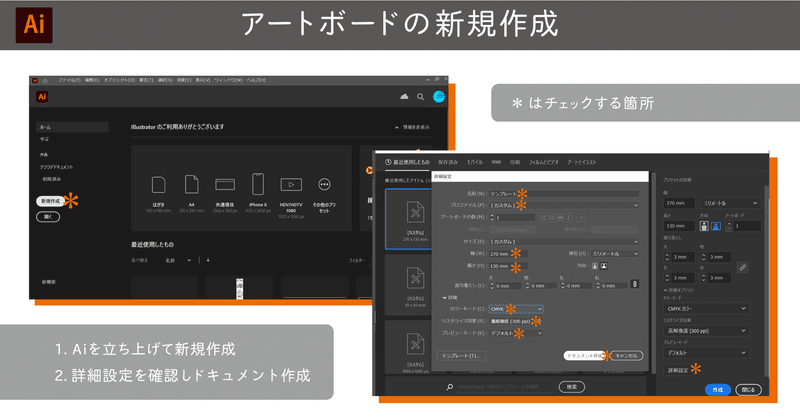Collapse the 詳細 disclosure triangle
Viewport: 800px width, 419px height.
[x=444, y=298]
